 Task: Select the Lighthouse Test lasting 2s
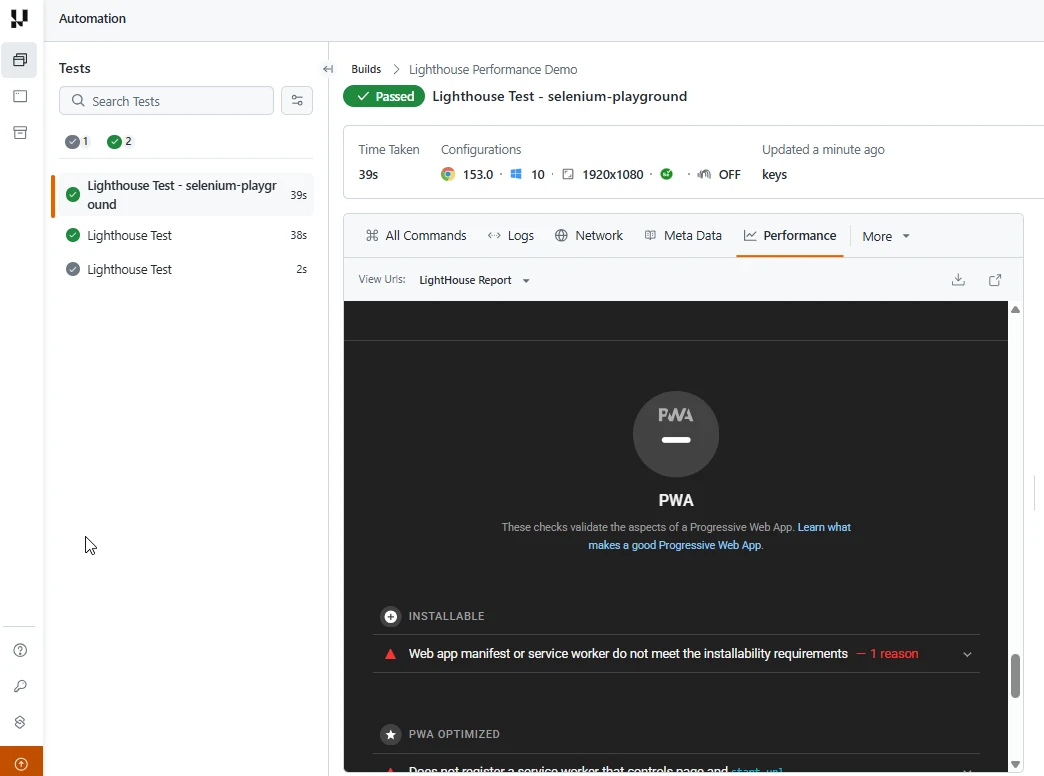coord(186,269)
